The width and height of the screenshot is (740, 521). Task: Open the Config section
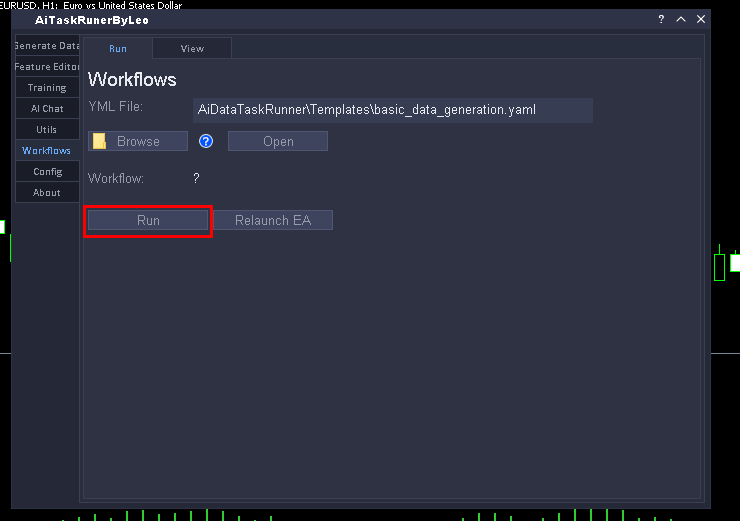click(47, 172)
